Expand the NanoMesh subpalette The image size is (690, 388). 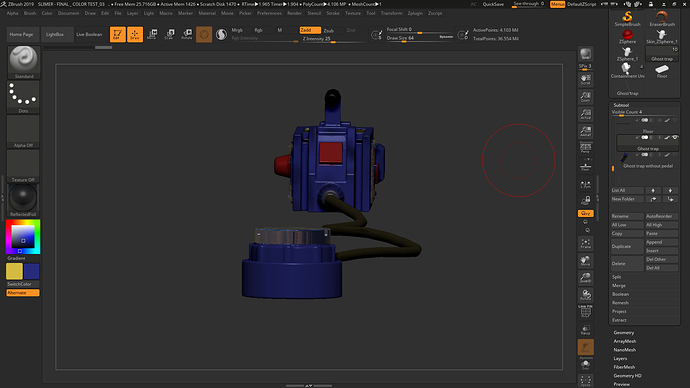[624, 350]
